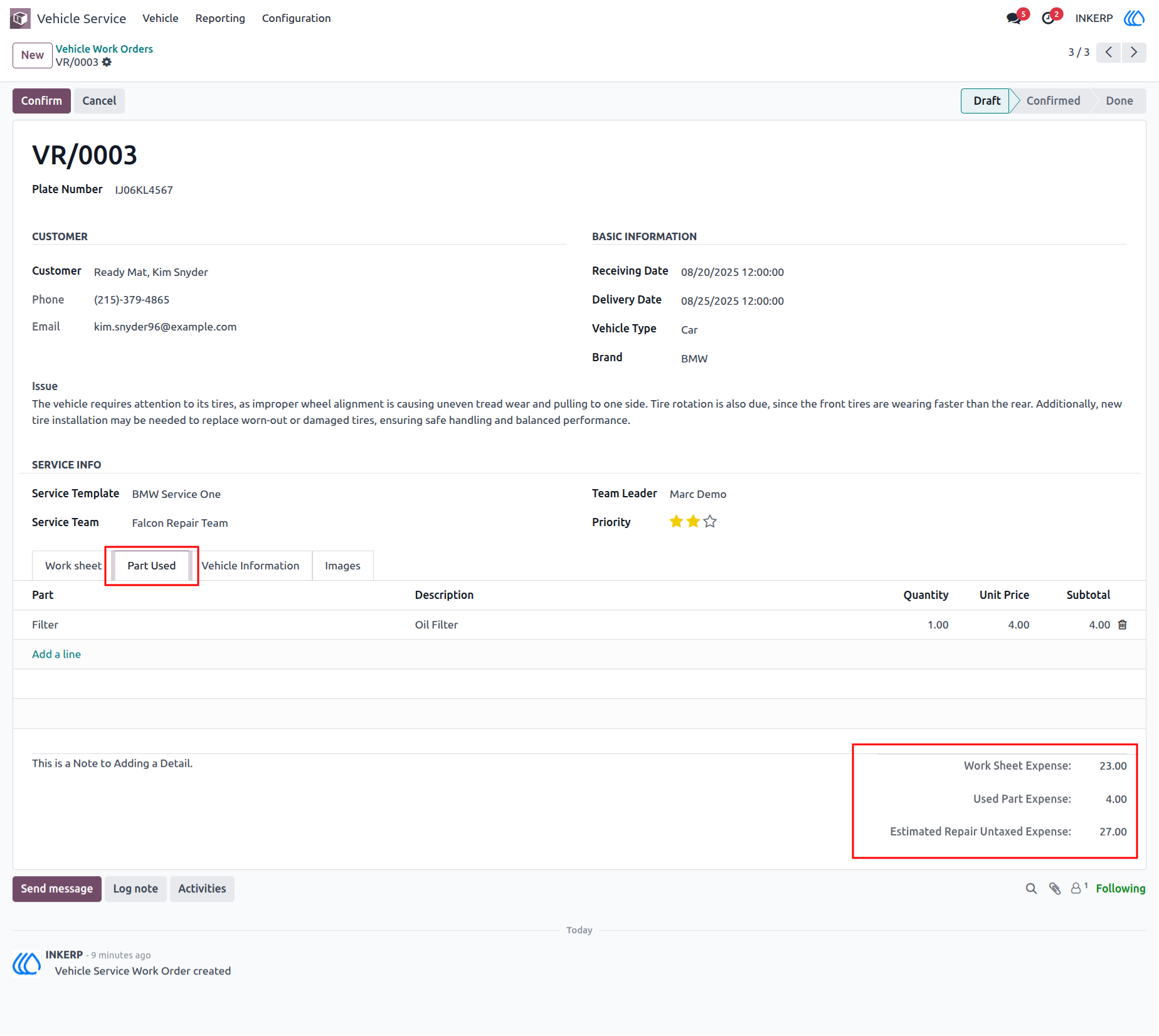This screenshot has height=1036, width=1159.
Task: Set status to Confirmed in the status bar
Action: 1053,101
